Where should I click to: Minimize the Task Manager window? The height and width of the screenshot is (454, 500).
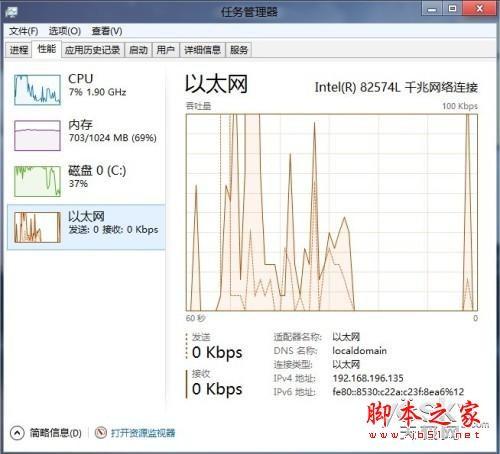click(432, 9)
